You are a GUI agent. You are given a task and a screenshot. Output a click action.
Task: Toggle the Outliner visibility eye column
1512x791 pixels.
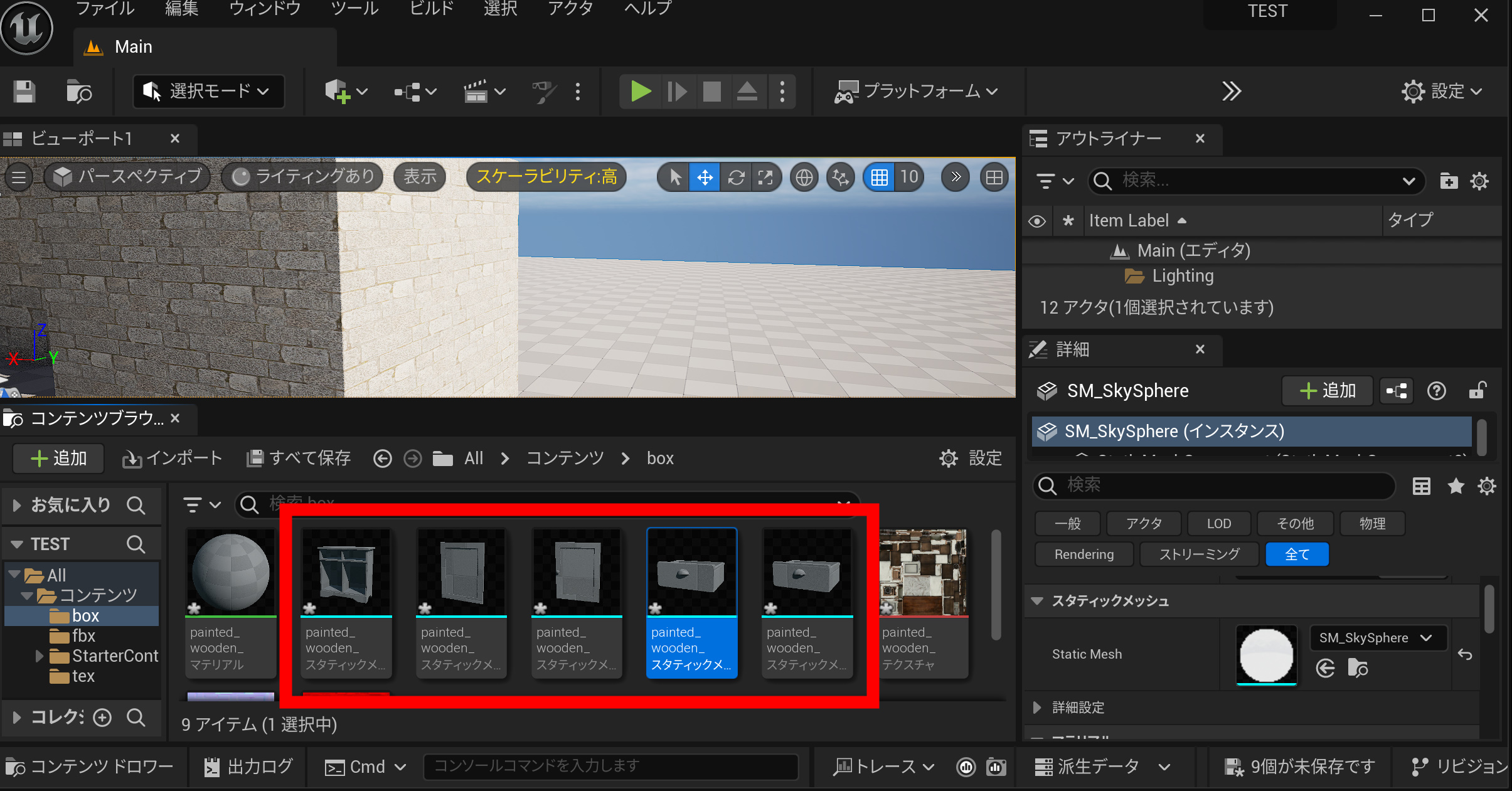point(1037,221)
